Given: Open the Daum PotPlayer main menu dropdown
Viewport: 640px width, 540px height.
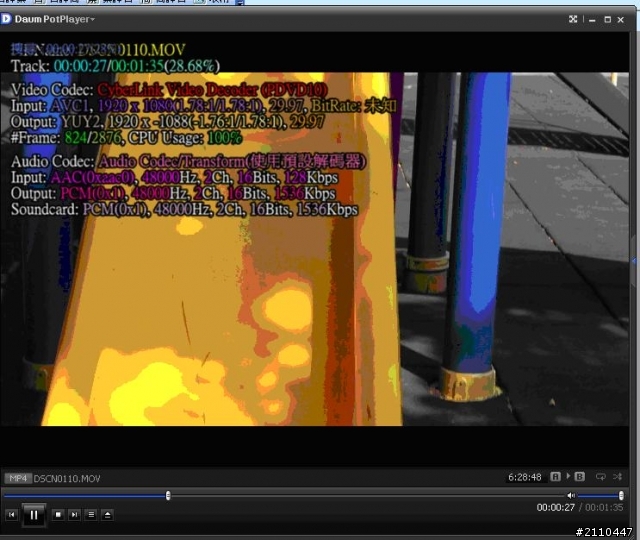Looking at the screenshot, I should (x=55, y=19).
